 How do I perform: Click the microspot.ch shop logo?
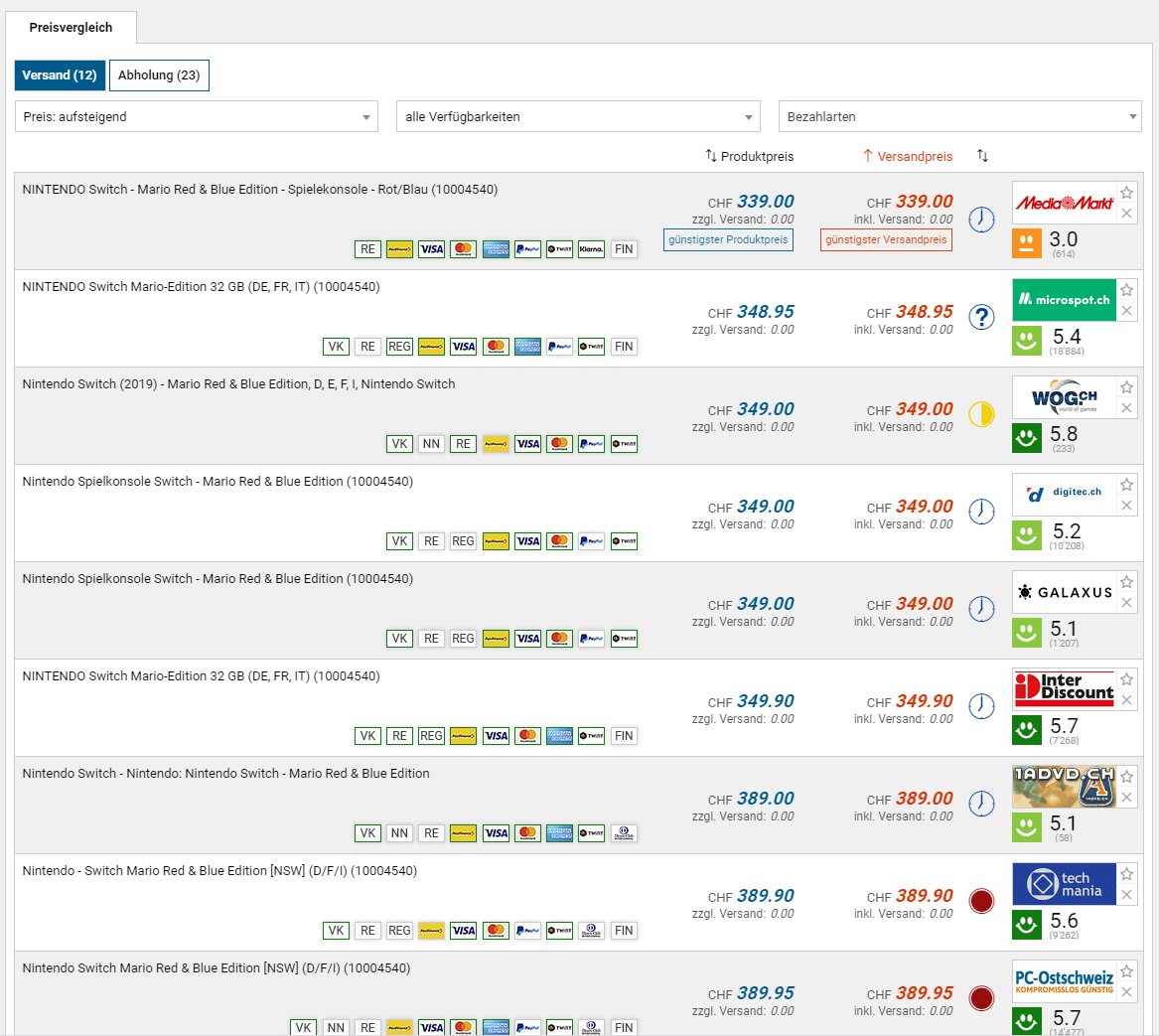pyautogui.click(x=1064, y=300)
